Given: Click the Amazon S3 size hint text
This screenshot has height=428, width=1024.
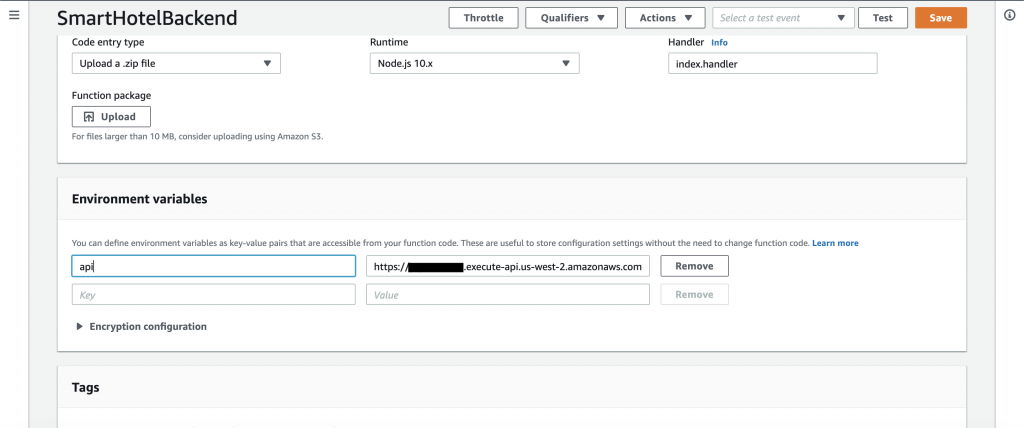Looking at the screenshot, I should 198,137.
